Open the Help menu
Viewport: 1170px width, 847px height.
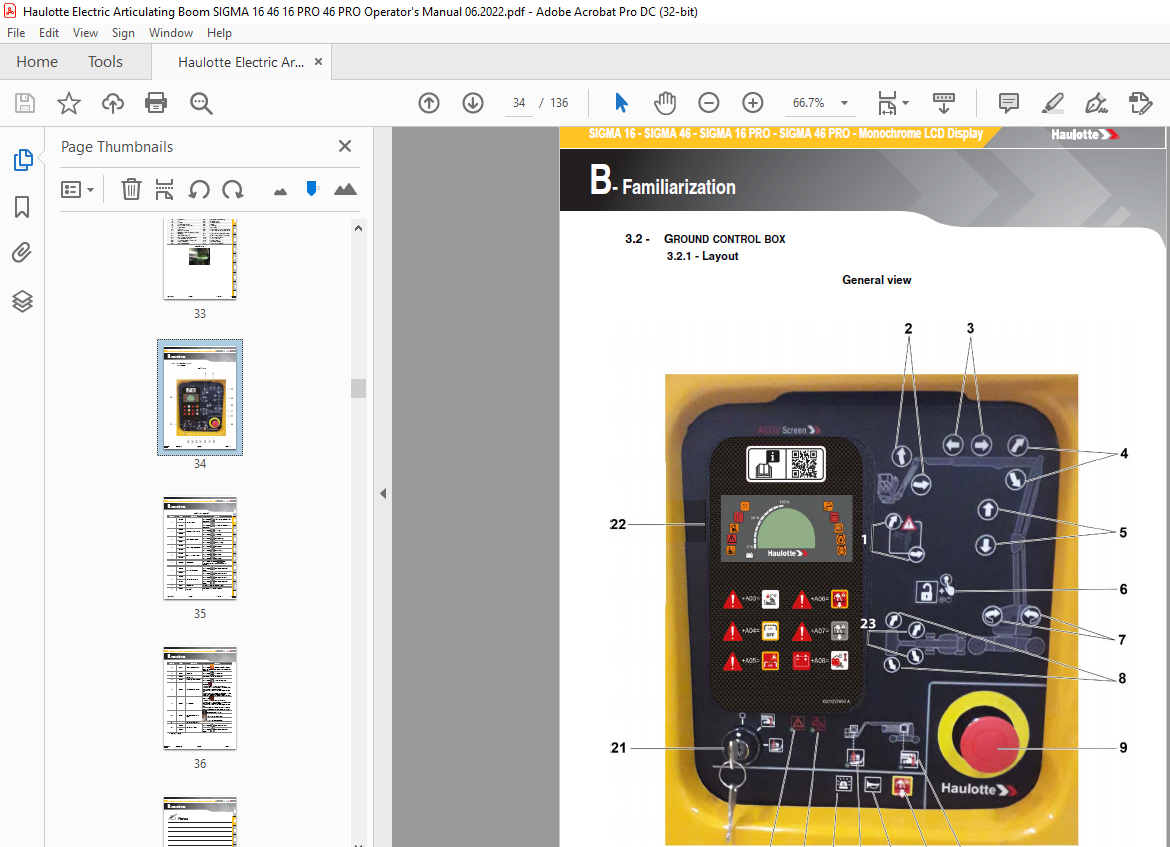point(219,33)
